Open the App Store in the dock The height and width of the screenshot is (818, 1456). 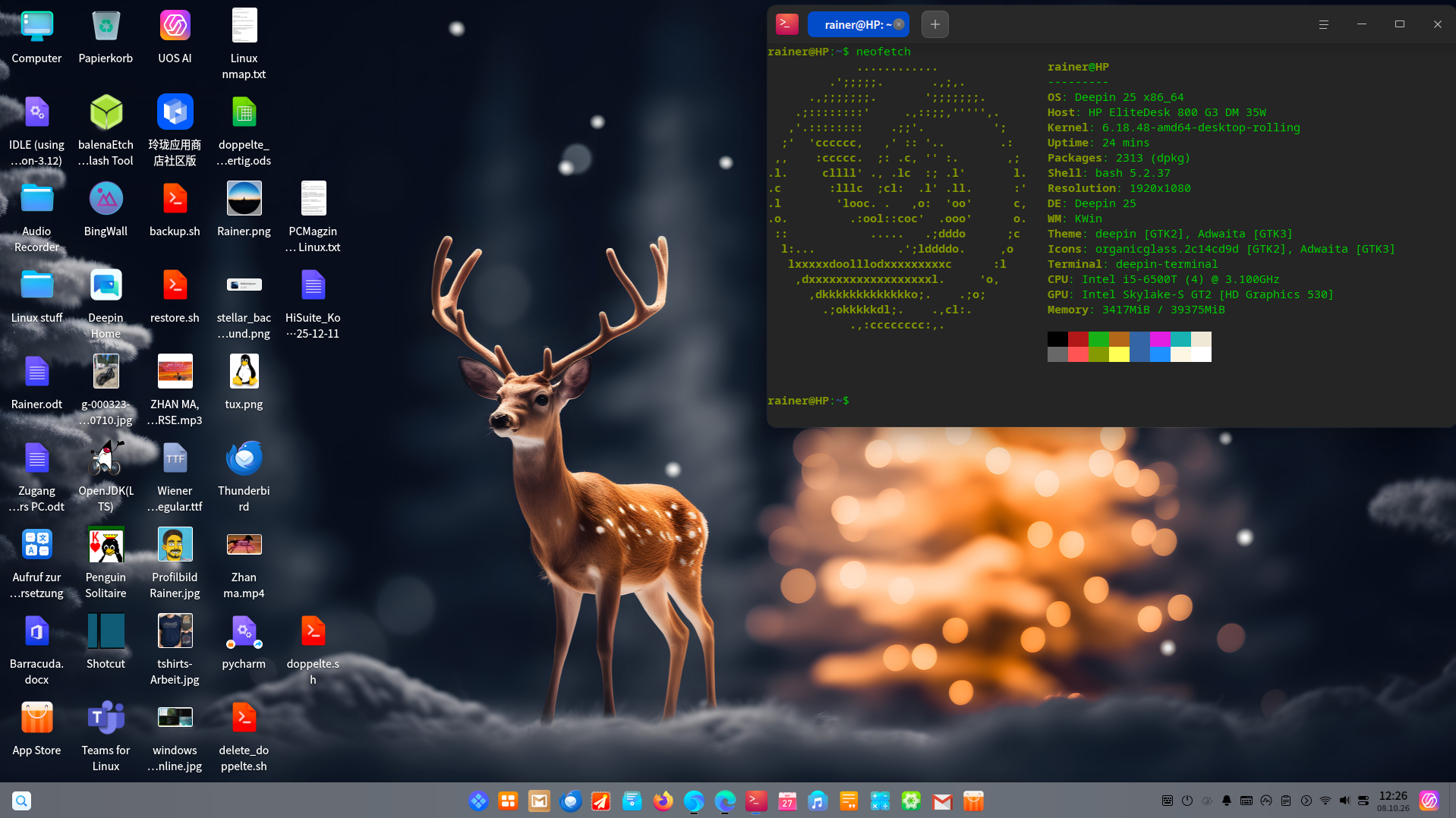tap(973, 801)
